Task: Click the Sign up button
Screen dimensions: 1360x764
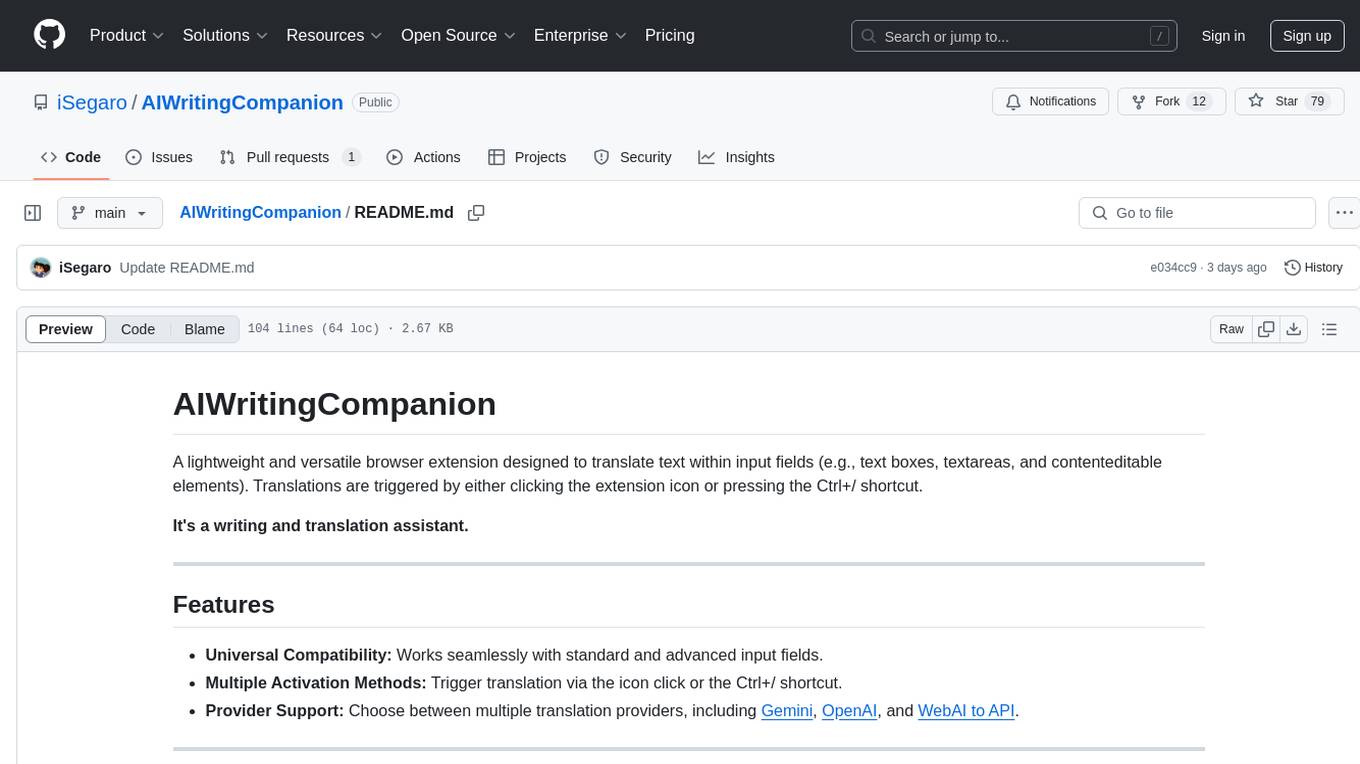Action: click(1307, 36)
